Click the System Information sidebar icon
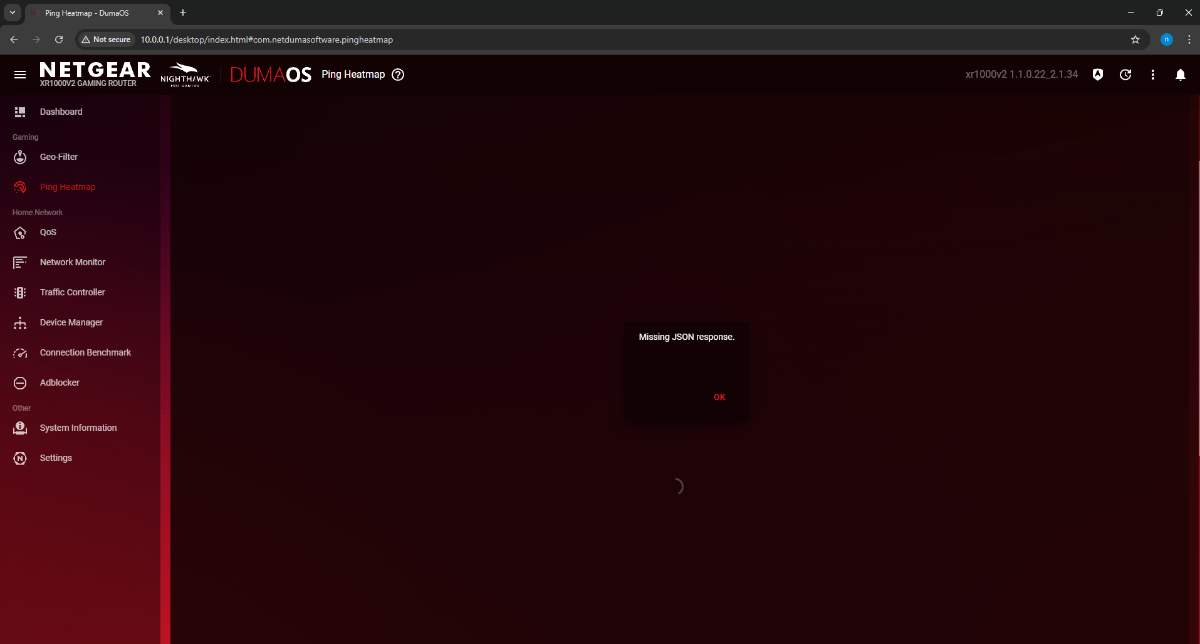This screenshot has width=1200, height=644. point(20,428)
